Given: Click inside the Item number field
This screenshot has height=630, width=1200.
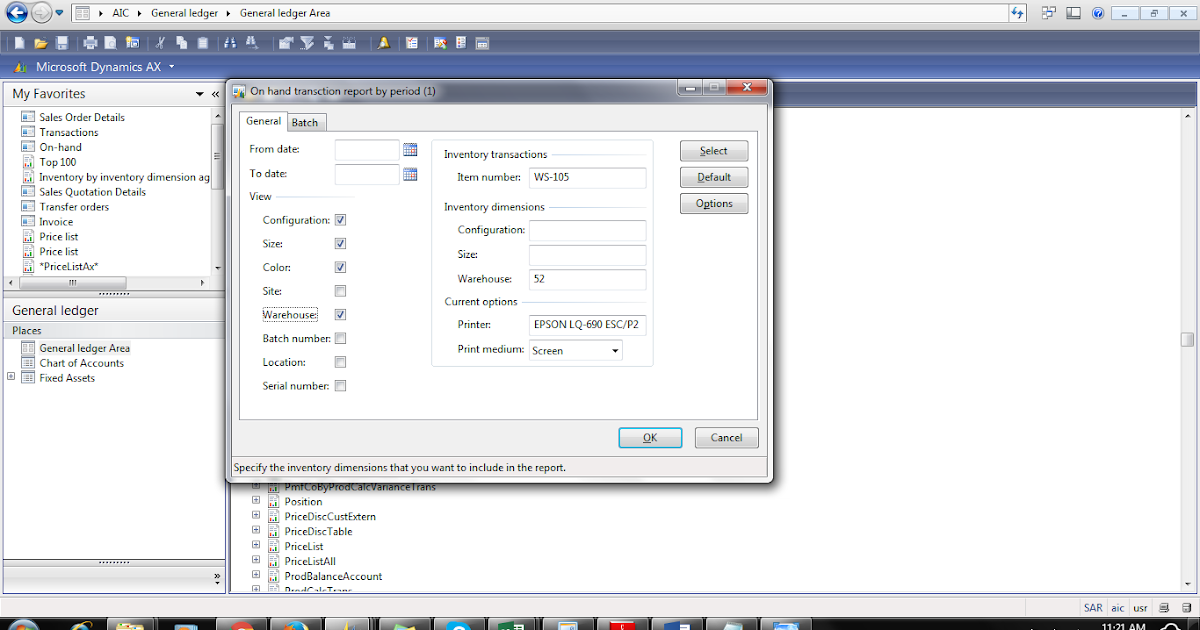Looking at the screenshot, I should tap(587, 177).
